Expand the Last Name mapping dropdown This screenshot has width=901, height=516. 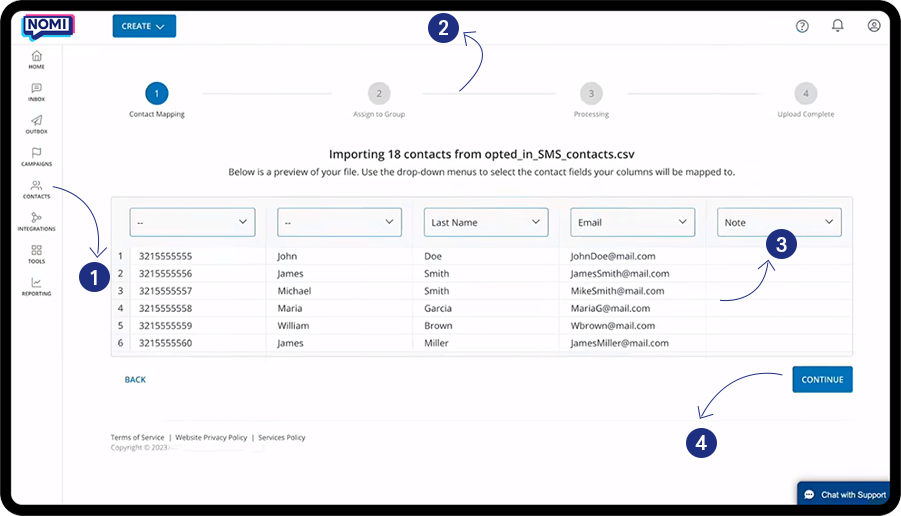(x=486, y=222)
